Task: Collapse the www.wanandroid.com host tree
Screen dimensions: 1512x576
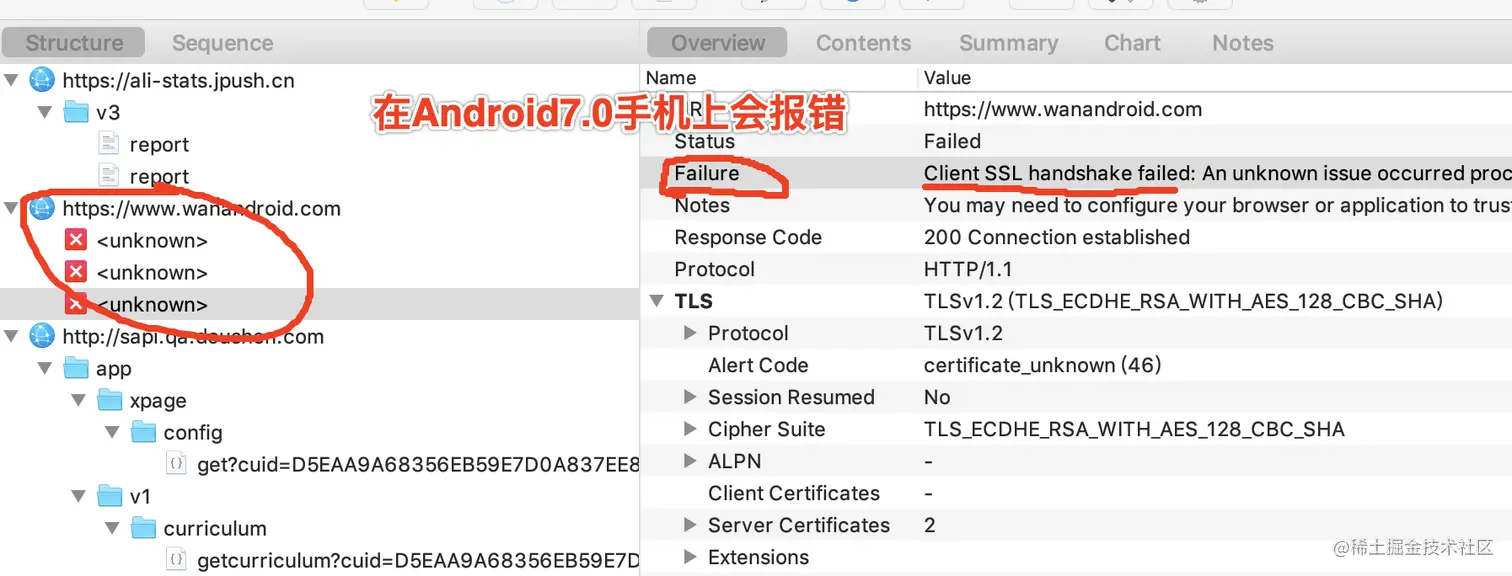Action: pos(10,208)
